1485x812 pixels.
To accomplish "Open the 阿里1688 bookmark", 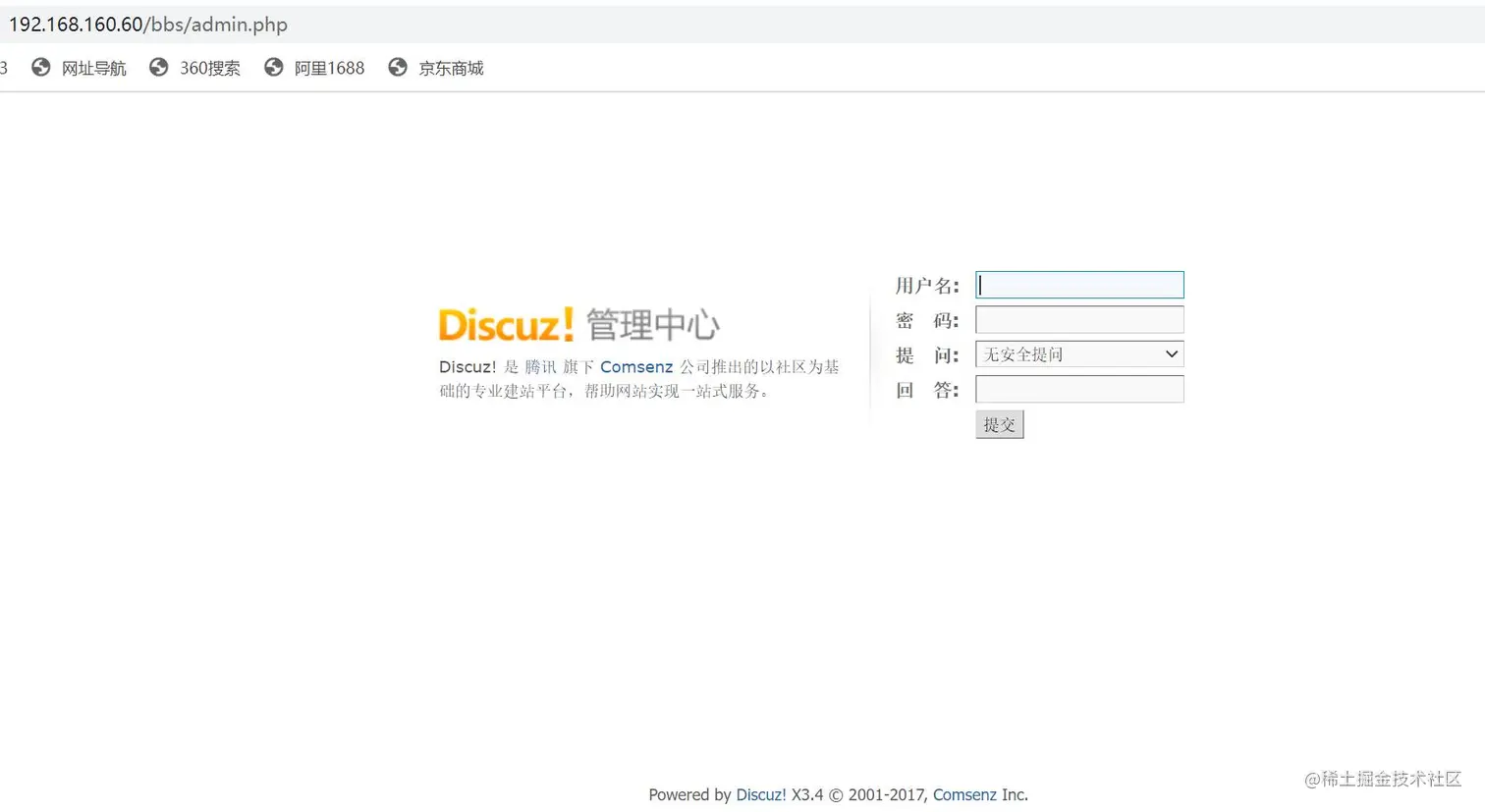I will coord(329,68).
